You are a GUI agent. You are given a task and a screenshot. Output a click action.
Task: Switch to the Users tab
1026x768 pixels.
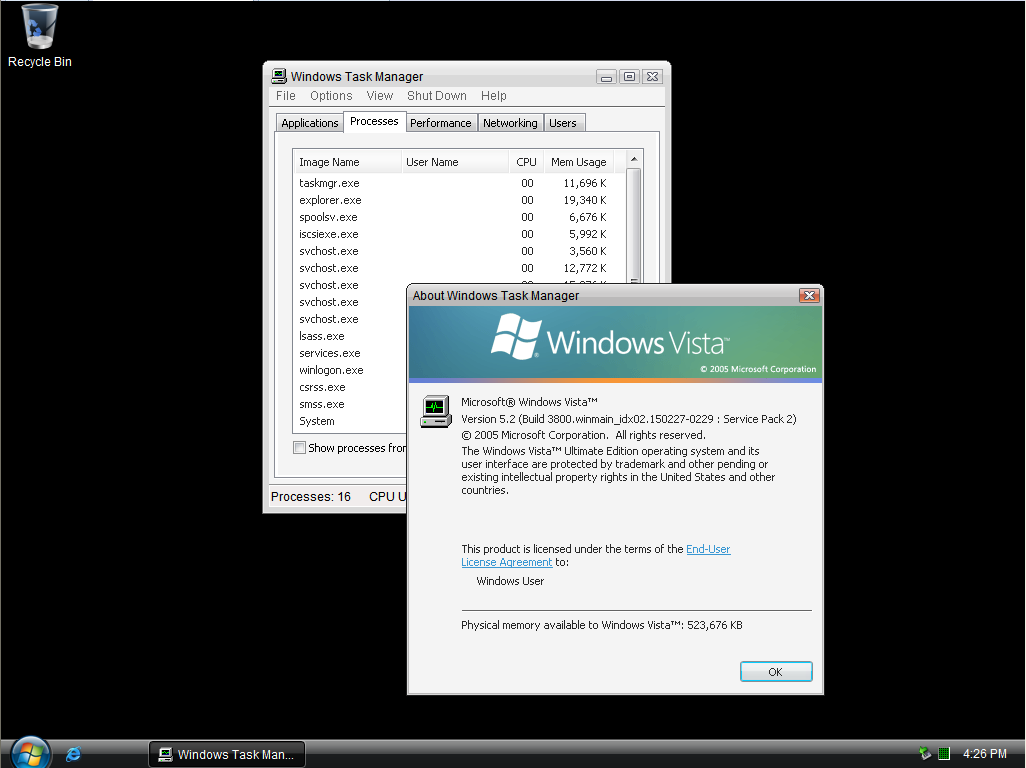[563, 123]
